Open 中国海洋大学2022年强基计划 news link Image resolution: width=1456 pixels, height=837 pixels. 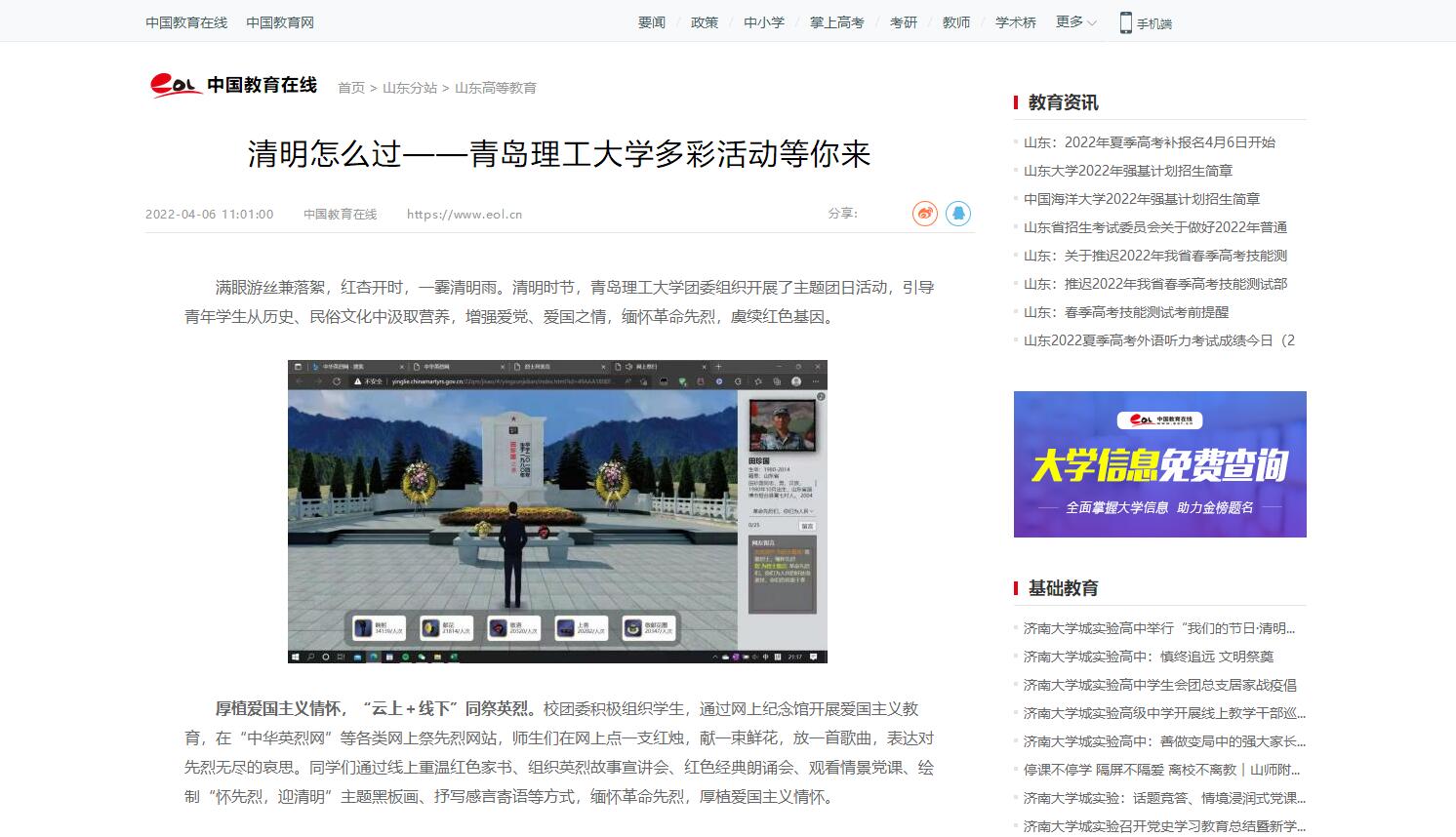pos(1141,199)
